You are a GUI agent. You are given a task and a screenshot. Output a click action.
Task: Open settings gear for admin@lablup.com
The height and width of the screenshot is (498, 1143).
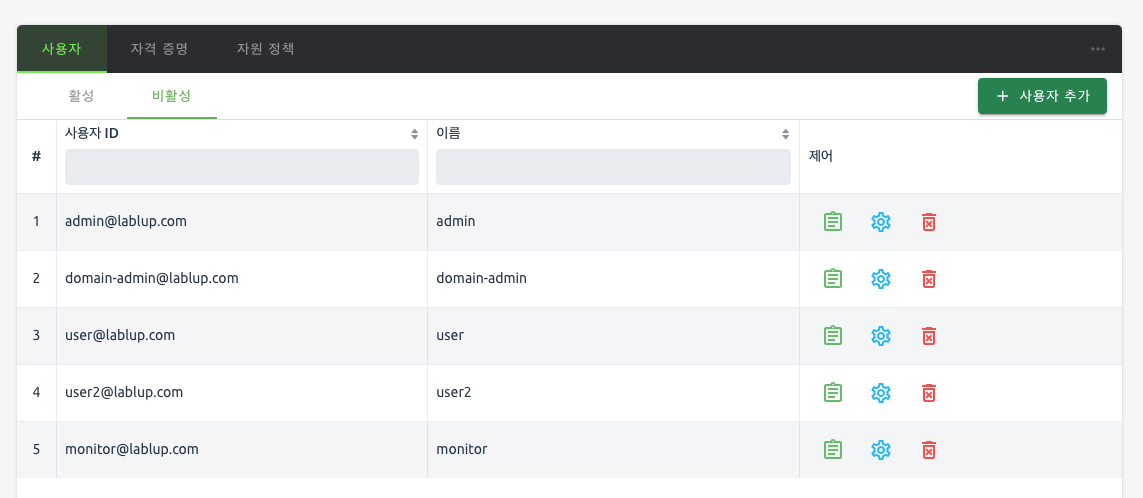881,222
